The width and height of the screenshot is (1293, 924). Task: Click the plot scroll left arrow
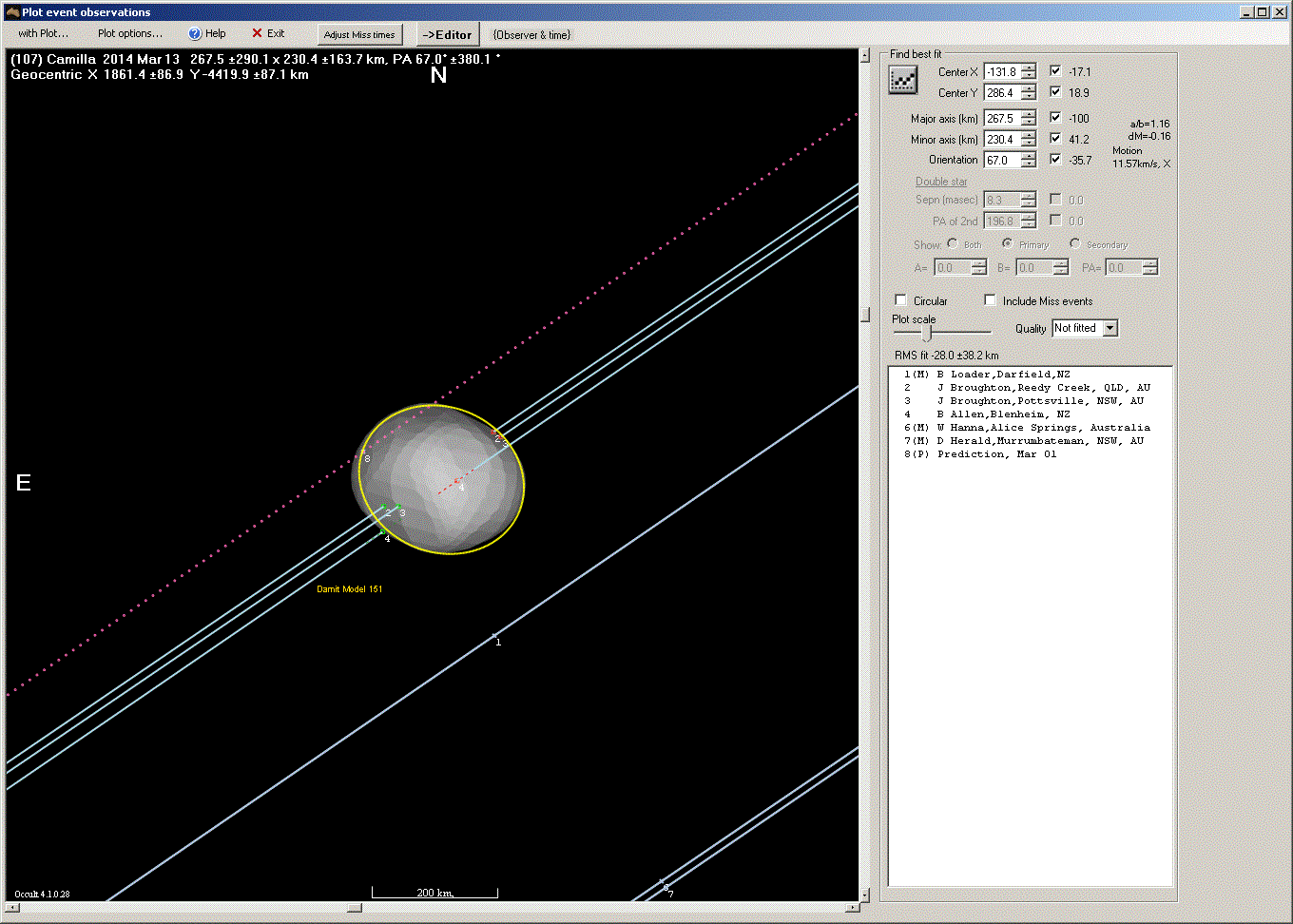click(12, 908)
